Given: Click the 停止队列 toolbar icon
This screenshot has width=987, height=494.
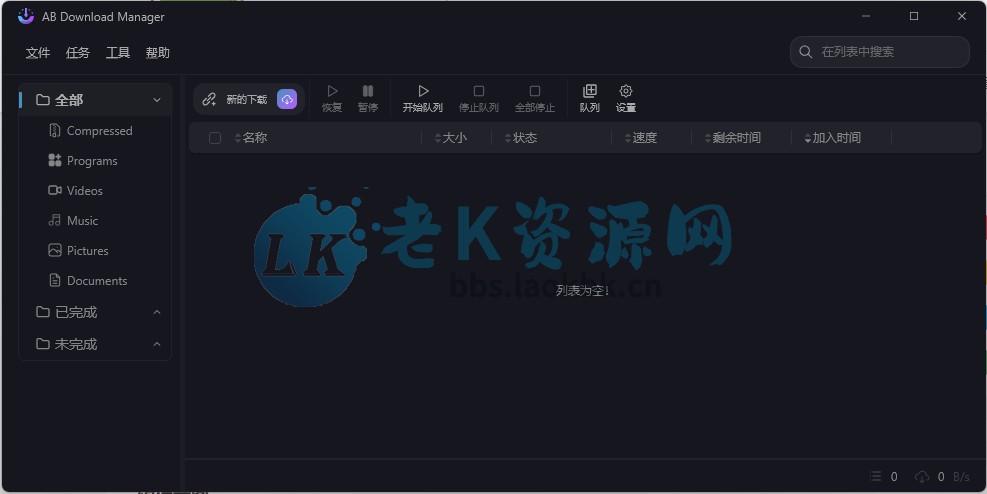Looking at the screenshot, I should pyautogui.click(x=478, y=92).
